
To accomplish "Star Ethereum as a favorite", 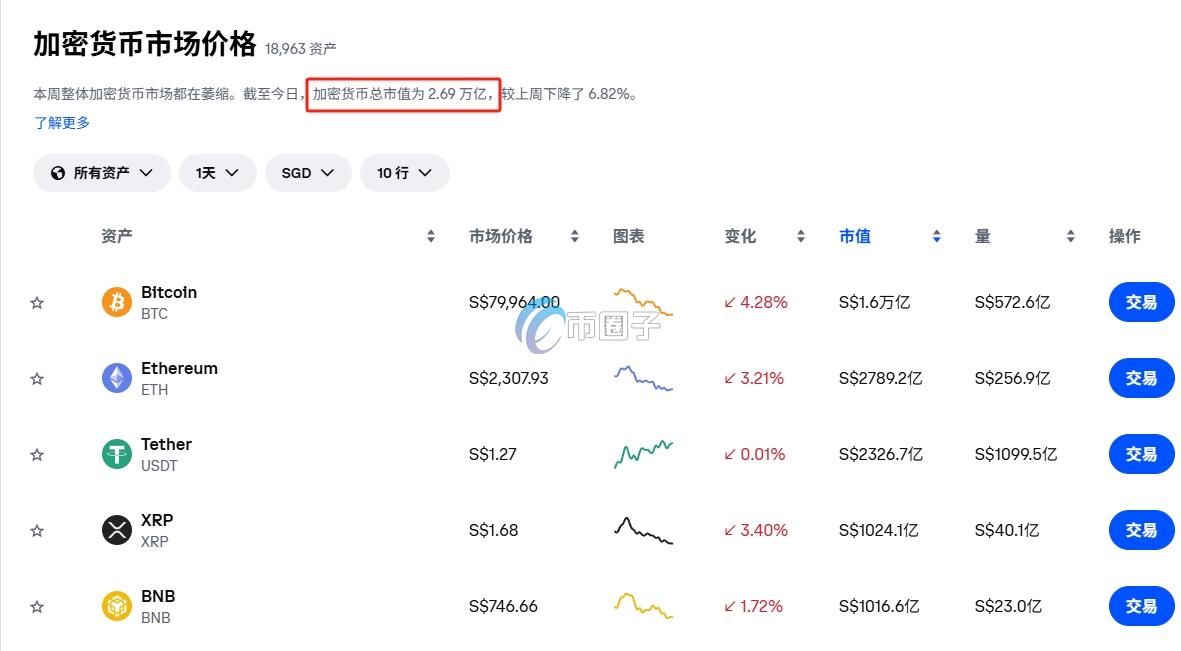I will [x=37, y=379].
